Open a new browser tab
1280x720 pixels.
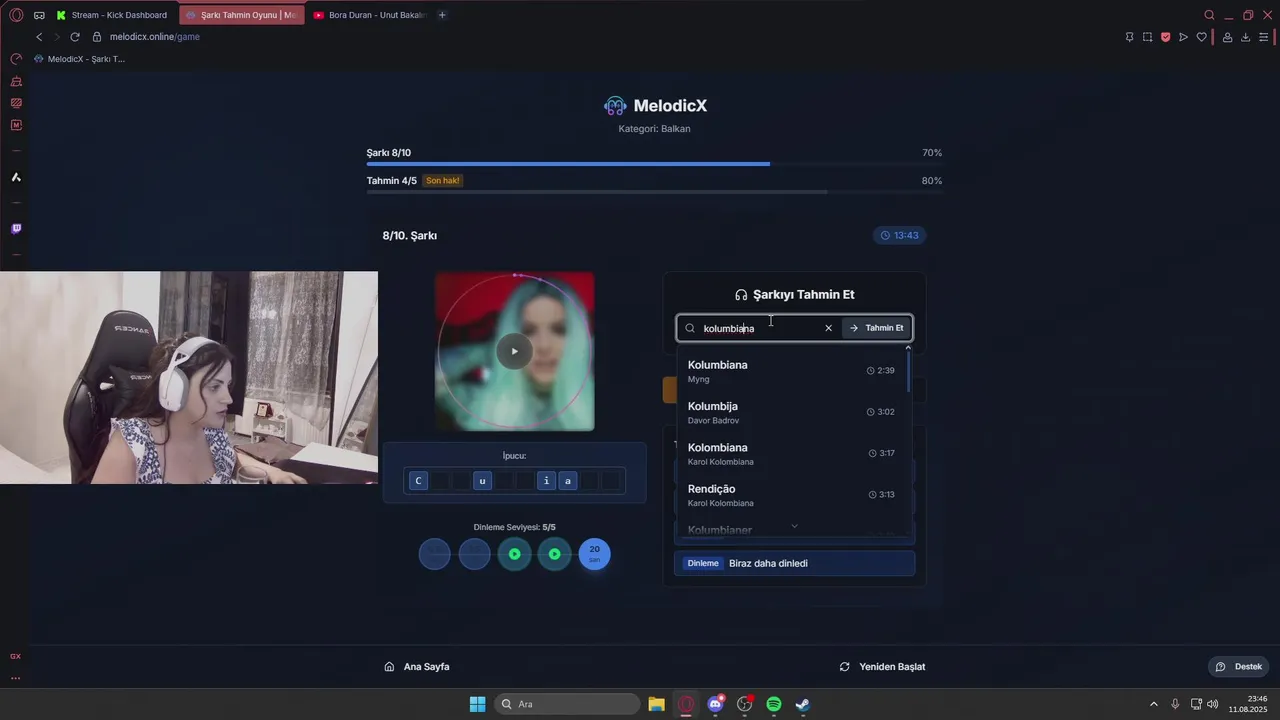pyautogui.click(x=442, y=15)
